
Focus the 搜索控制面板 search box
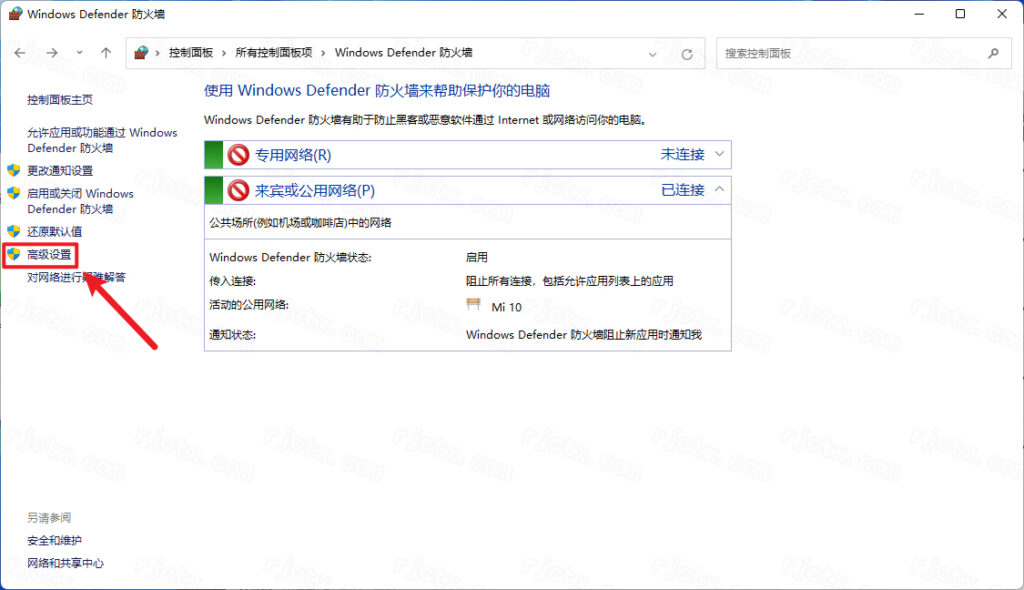pos(864,54)
